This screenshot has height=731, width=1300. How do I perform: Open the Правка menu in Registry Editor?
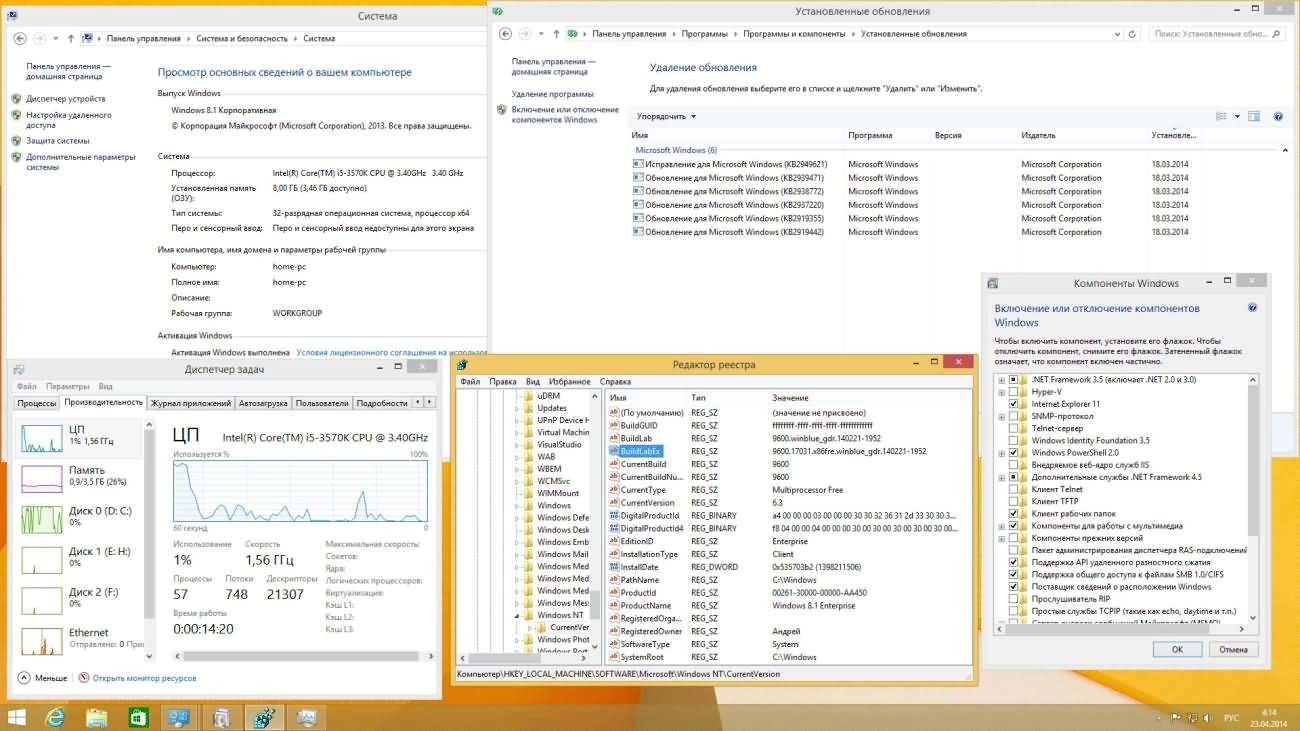tap(503, 382)
